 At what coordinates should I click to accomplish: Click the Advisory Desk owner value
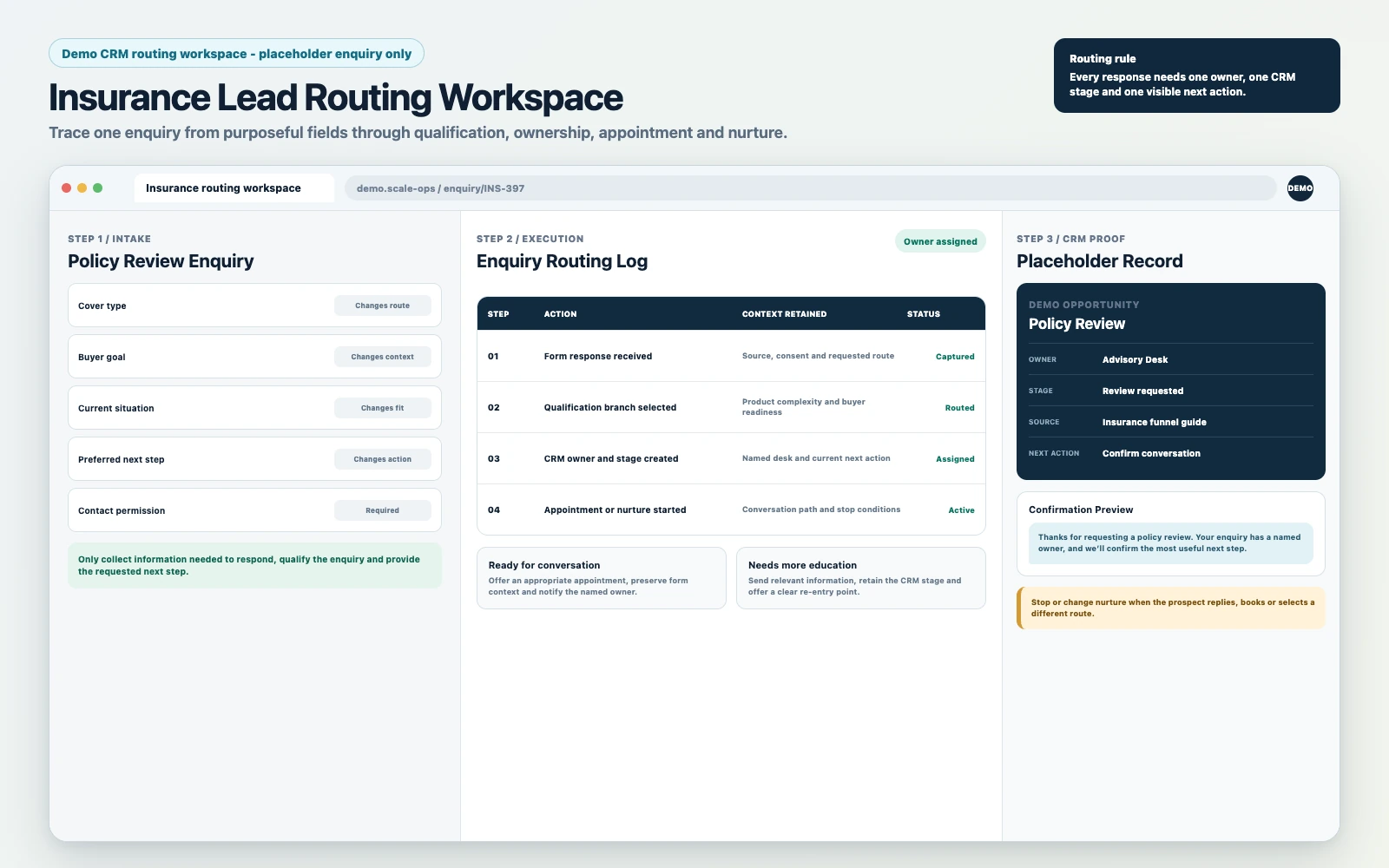(1135, 359)
